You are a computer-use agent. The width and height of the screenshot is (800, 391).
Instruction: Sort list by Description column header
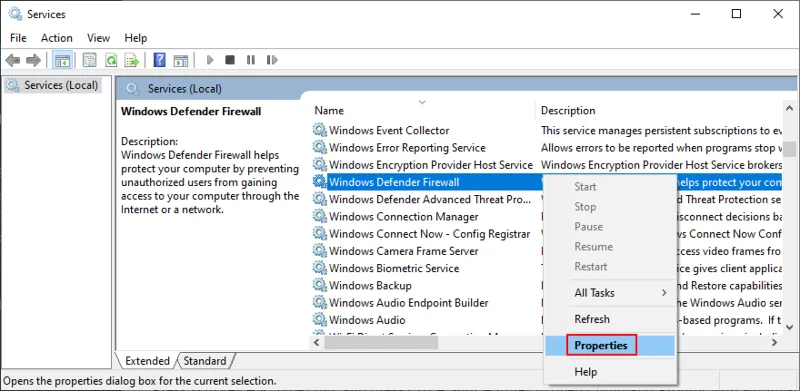tap(658, 110)
